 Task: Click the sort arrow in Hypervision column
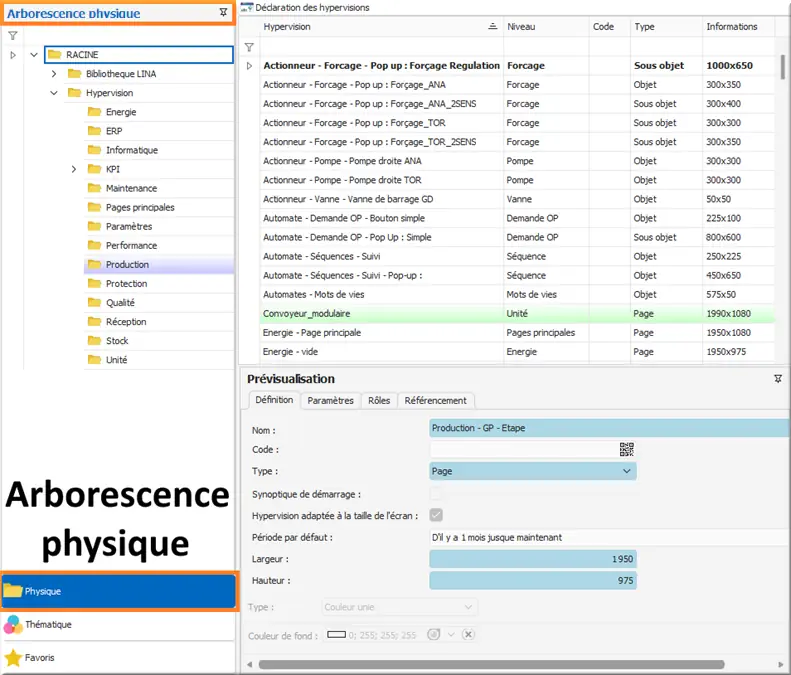(493, 26)
